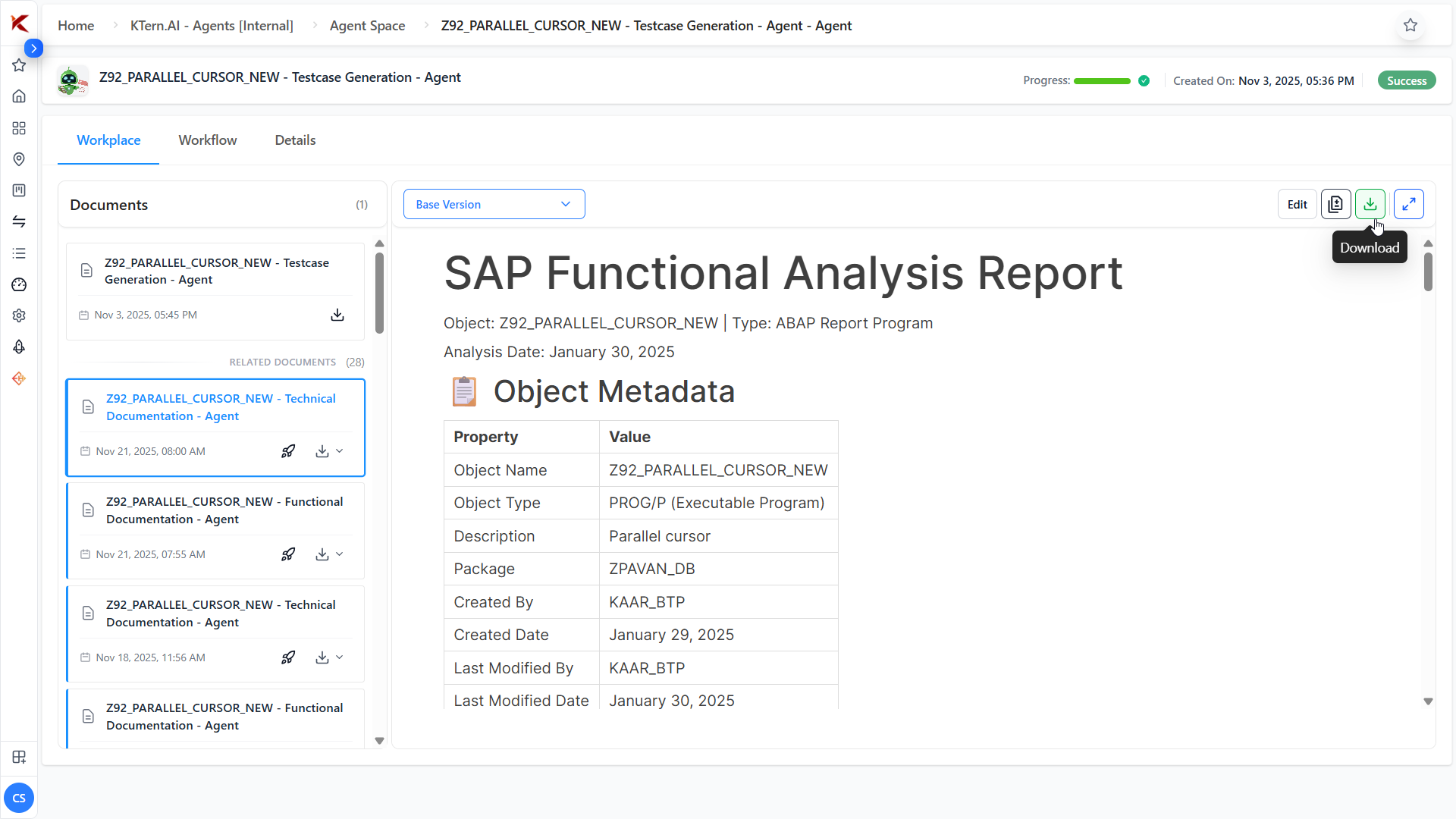Click the Edit button
1456x819 pixels.
(x=1297, y=204)
